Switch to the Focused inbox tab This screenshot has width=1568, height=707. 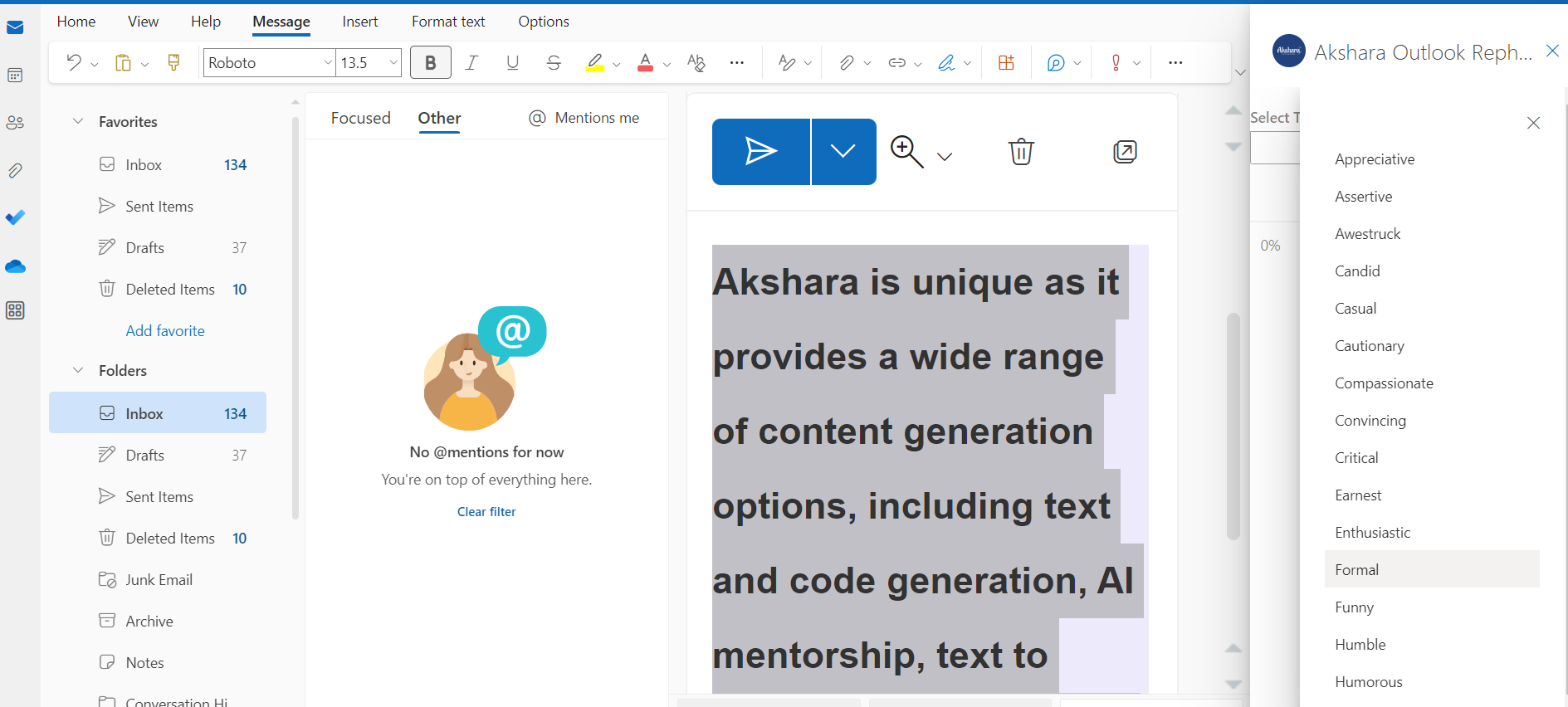point(360,118)
